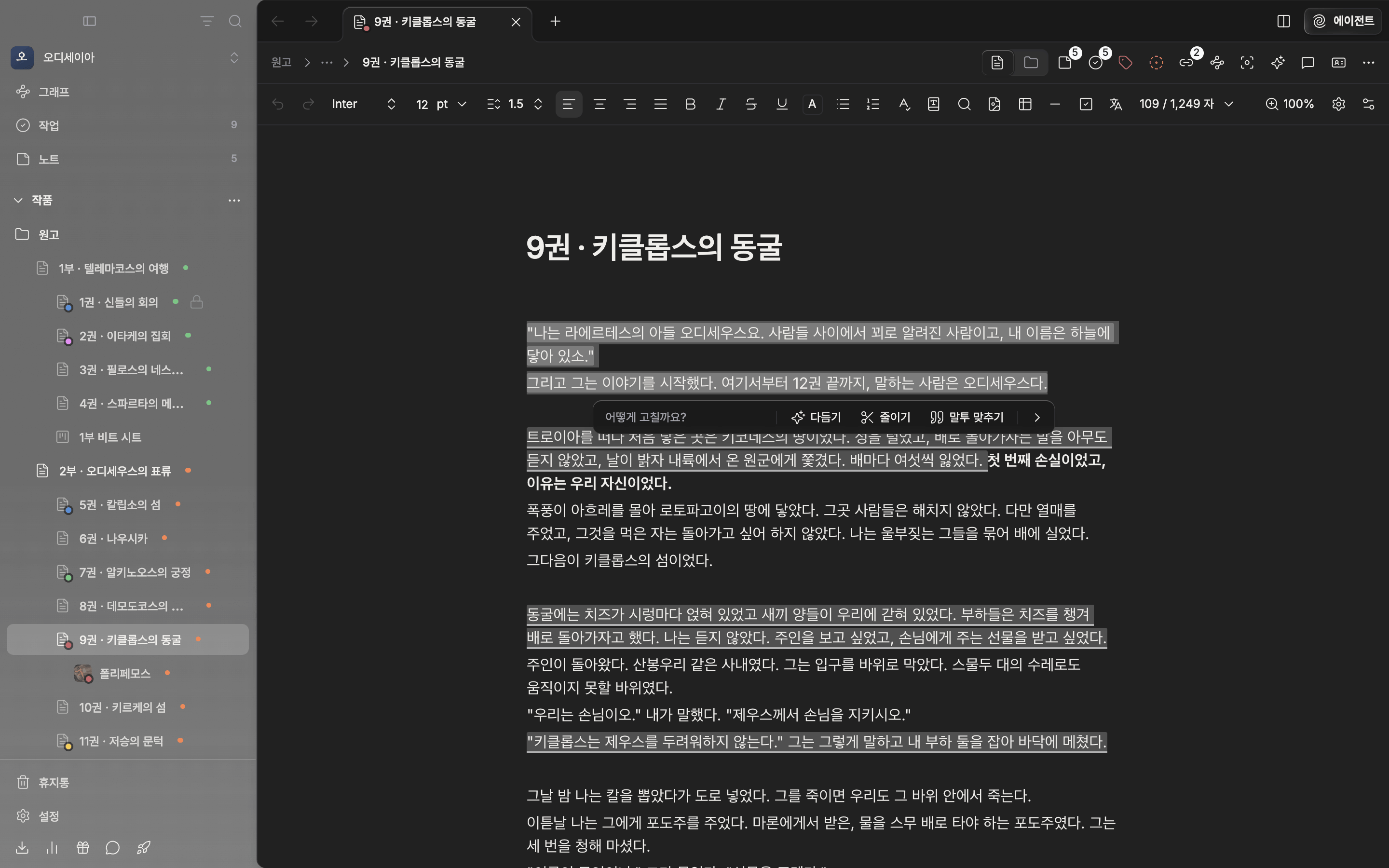Image resolution: width=1389 pixels, height=868 pixels.
Task: Click the sidebar filter icon
Action: [207, 21]
